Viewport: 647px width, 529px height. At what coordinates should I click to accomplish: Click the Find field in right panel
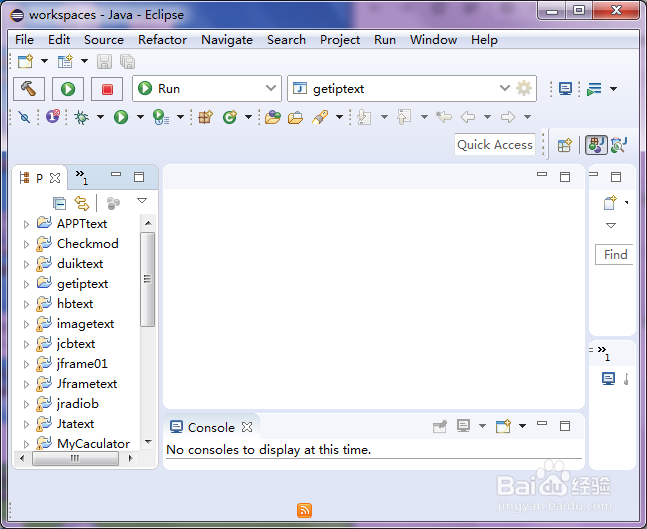click(614, 255)
